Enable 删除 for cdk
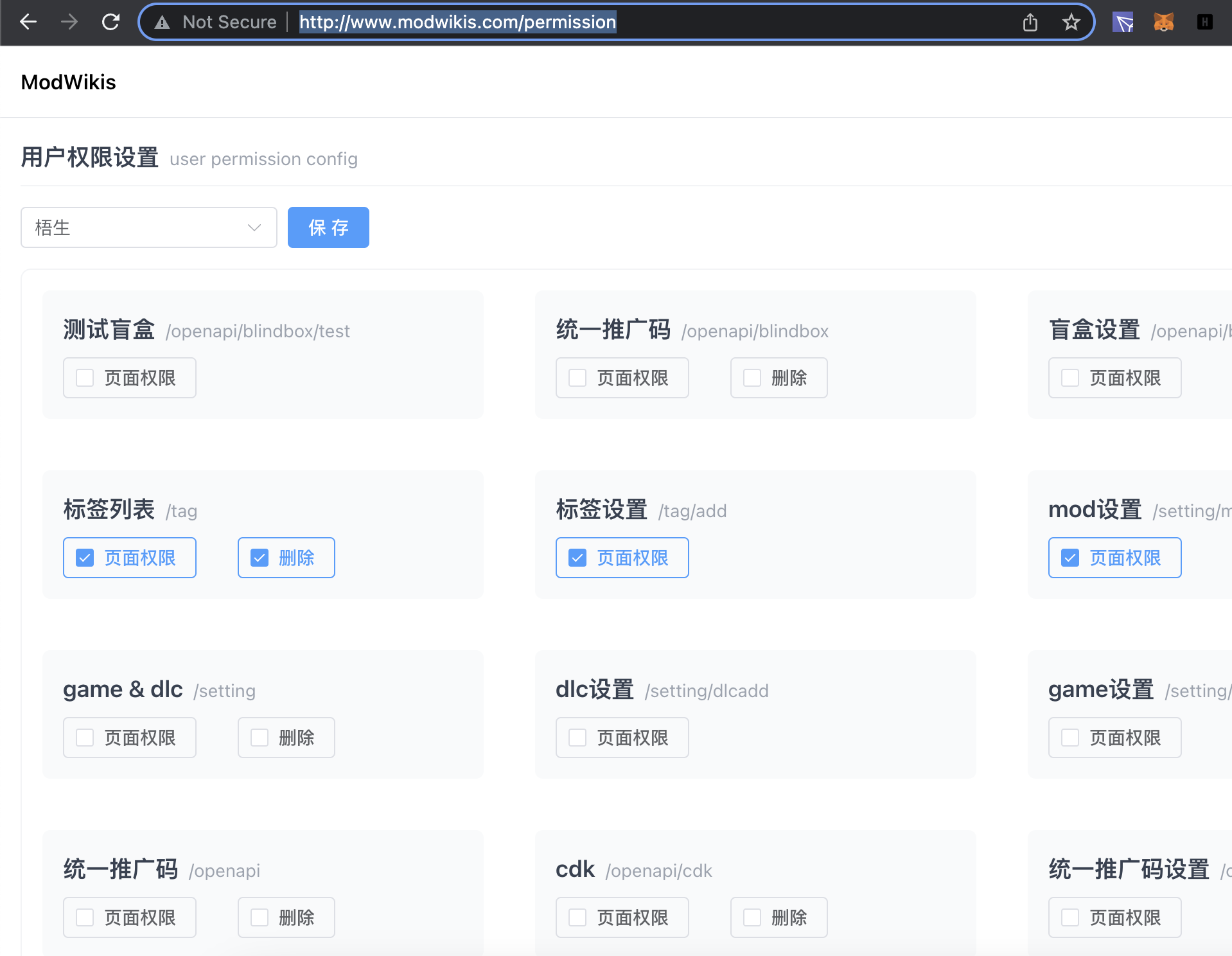The height and width of the screenshot is (956, 1232). point(752,917)
